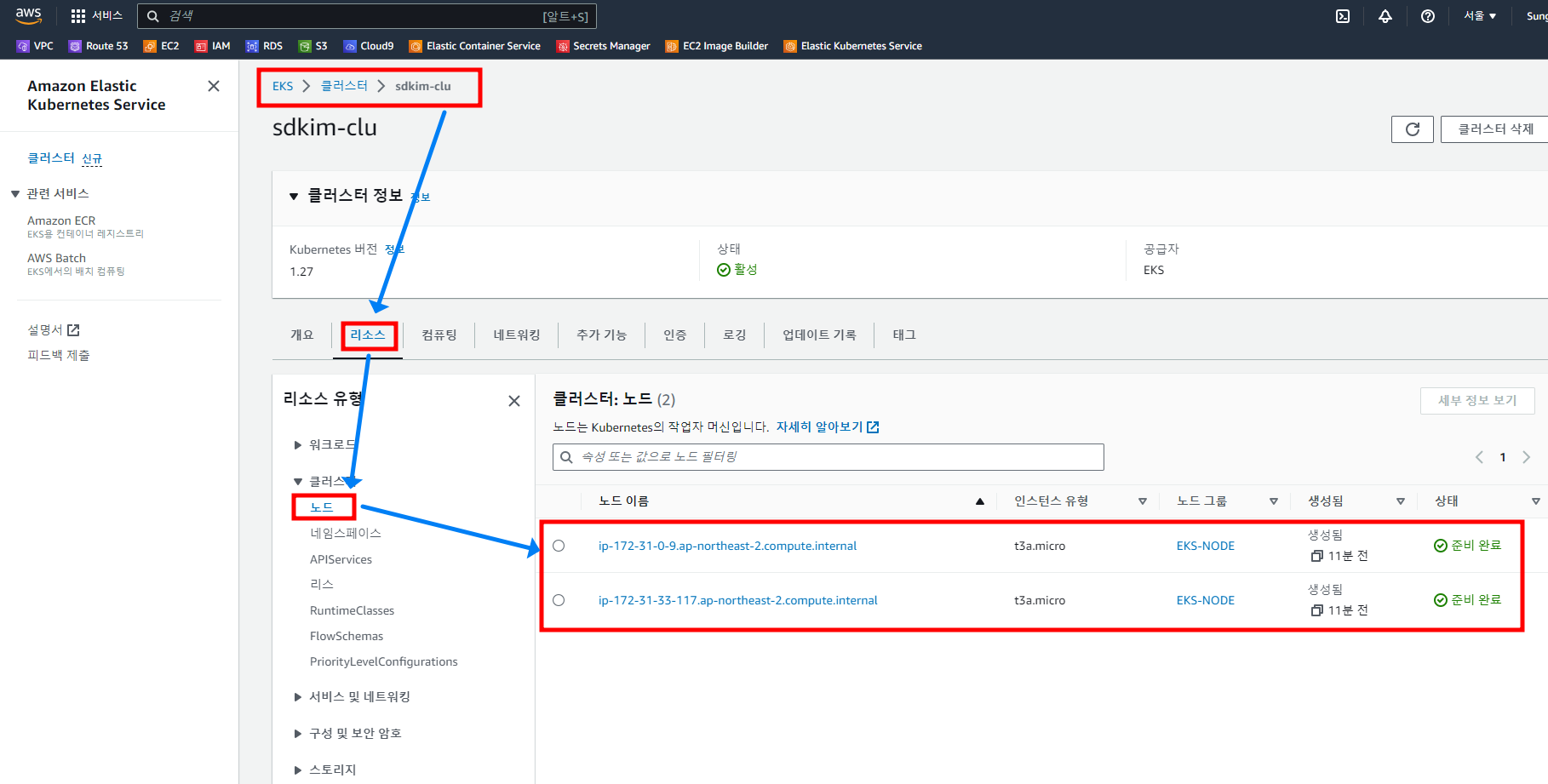Click the 세부 정보 보기 button
This screenshot has height=784, width=1548.
1477,401
